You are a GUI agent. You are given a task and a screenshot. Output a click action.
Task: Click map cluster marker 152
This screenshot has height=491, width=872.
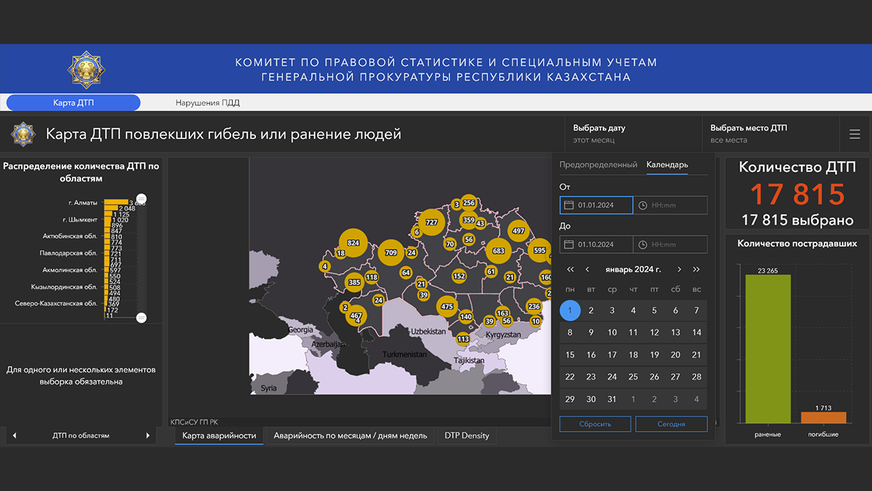pos(459,276)
